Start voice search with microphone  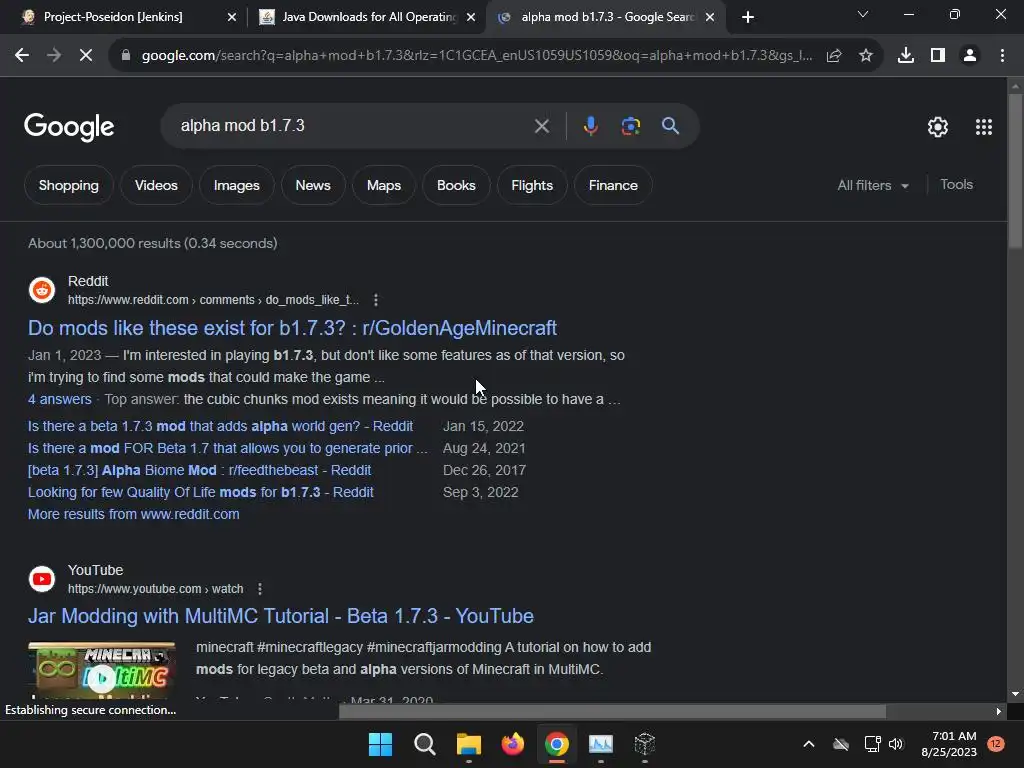(x=590, y=125)
